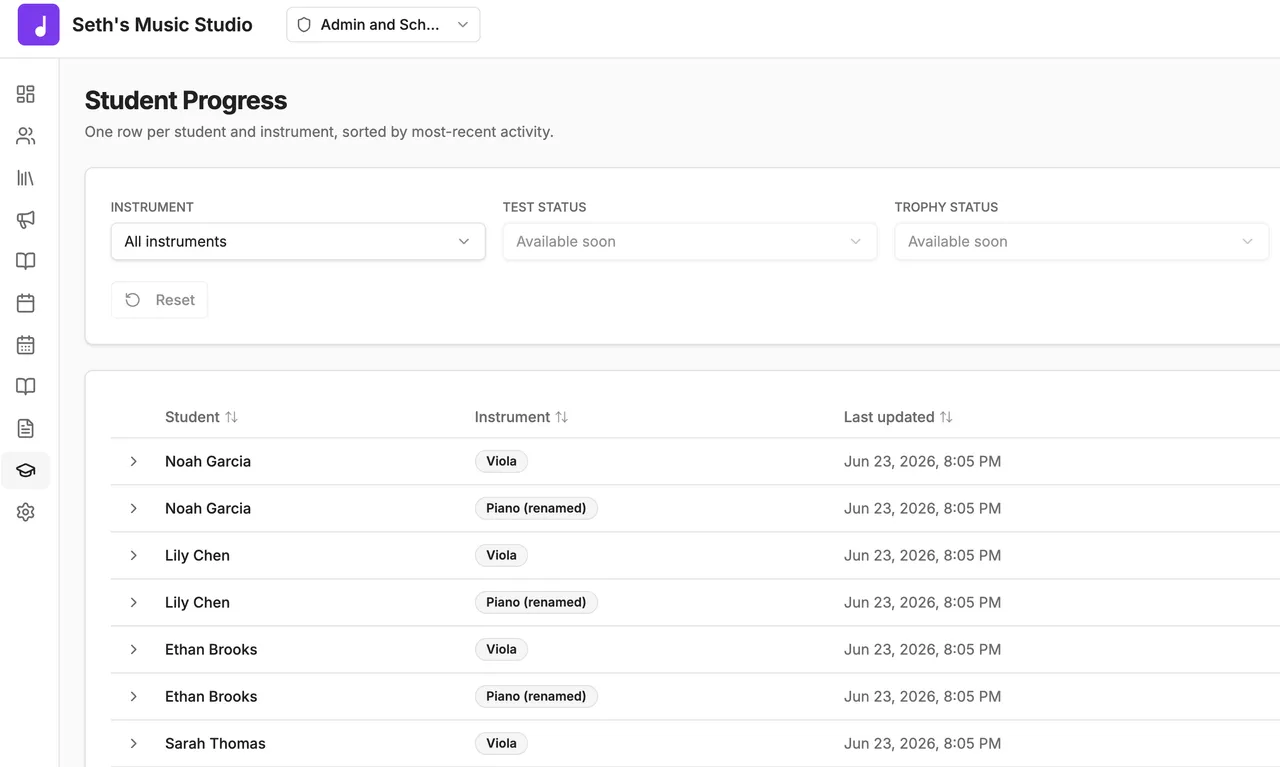Click the Reset filters button
Screen dimensions: 1280x767
(x=159, y=300)
